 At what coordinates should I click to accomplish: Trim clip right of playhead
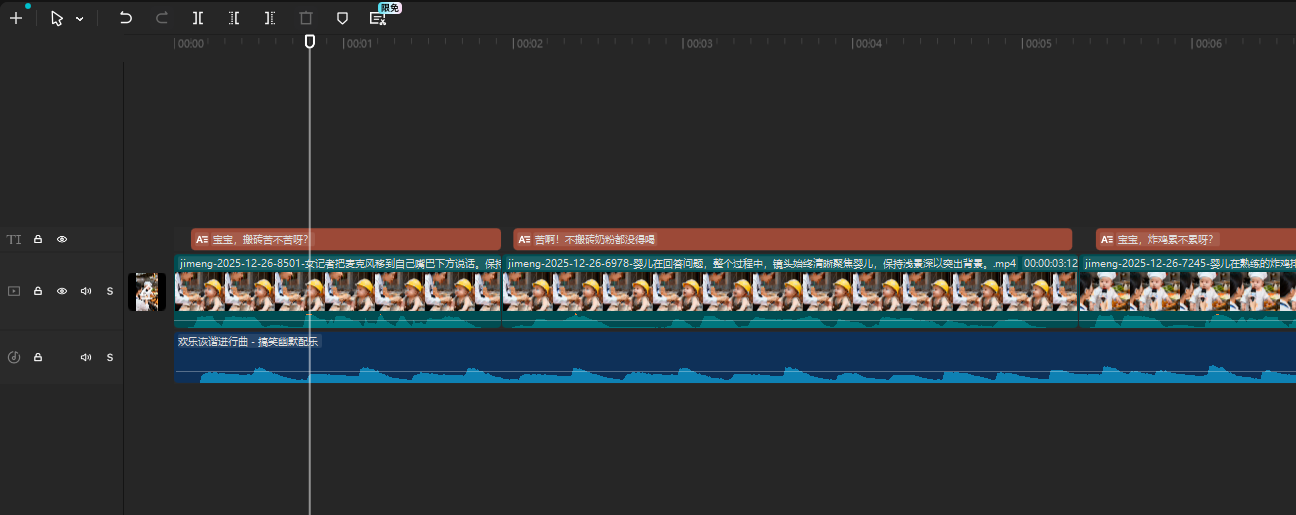coord(270,18)
